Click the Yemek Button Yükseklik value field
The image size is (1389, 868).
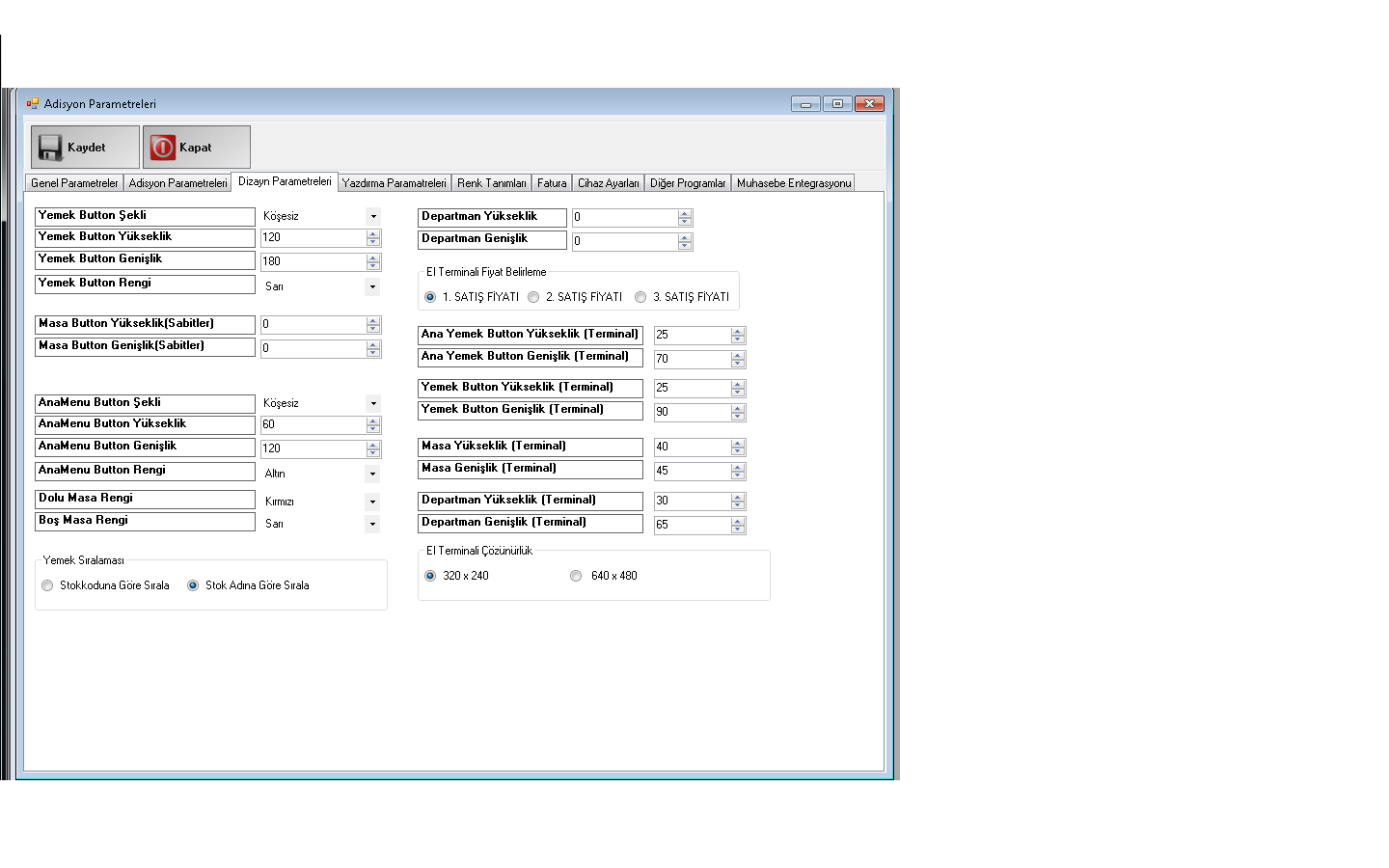(313, 237)
